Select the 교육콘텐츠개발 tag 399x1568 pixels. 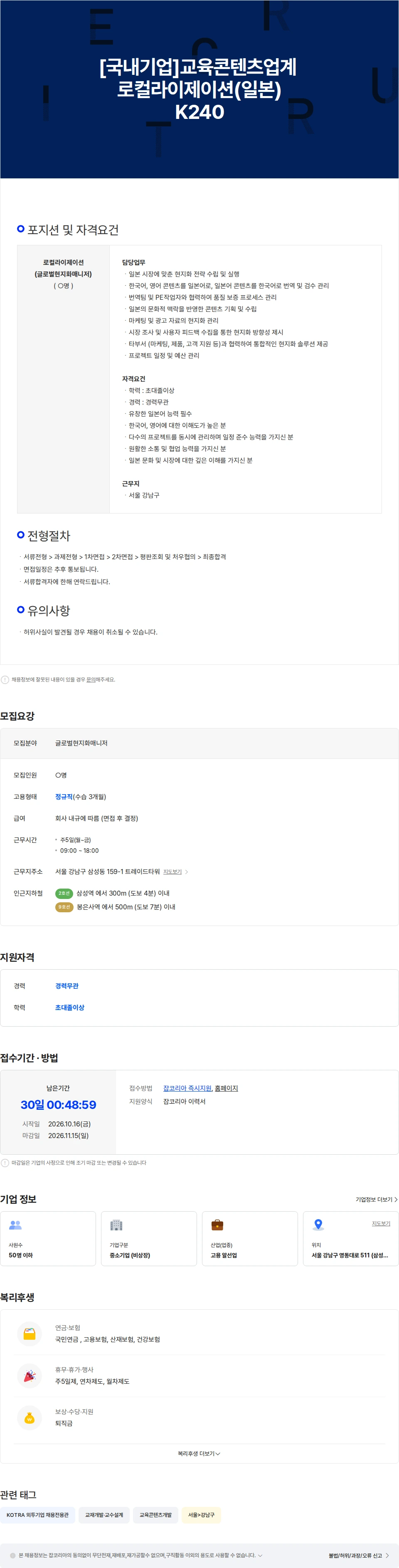(x=156, y=1515)
